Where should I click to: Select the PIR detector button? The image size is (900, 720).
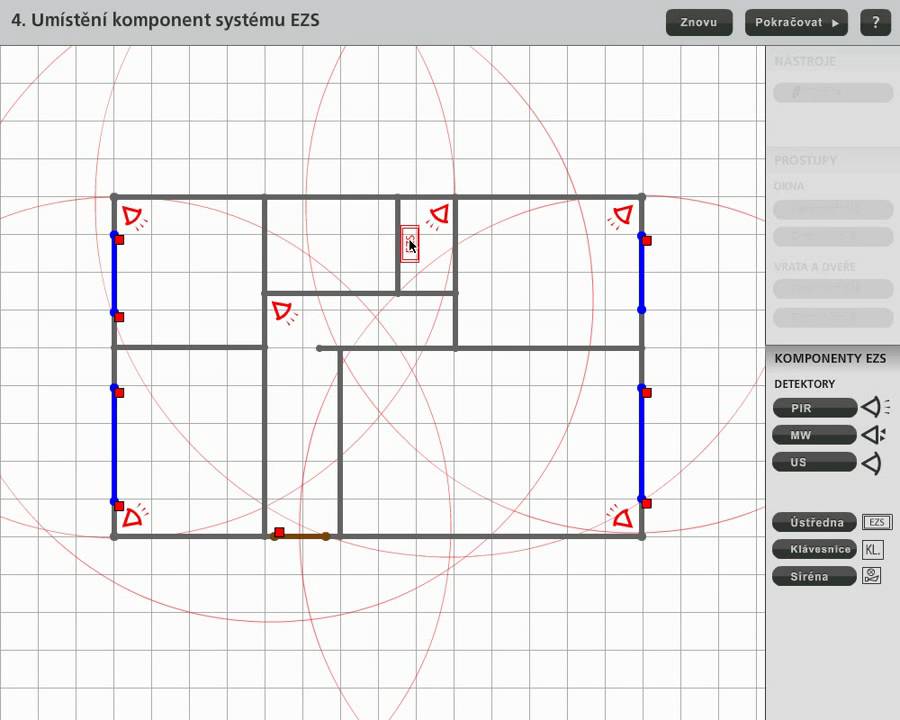pyautogui.click(x=814, y=408)
